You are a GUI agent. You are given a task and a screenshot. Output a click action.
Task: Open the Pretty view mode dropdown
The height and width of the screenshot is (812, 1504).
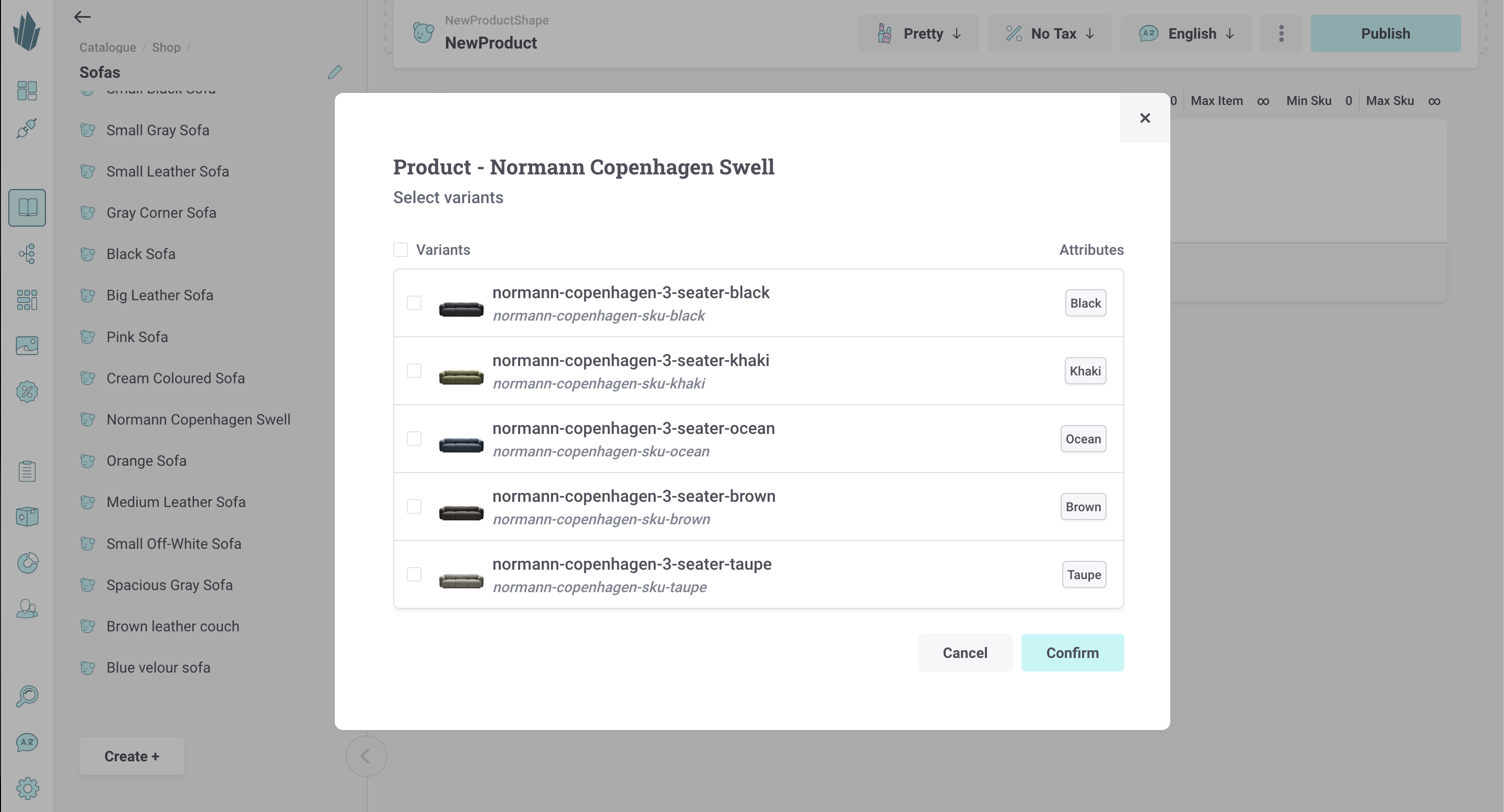click(x=919, y=33)
